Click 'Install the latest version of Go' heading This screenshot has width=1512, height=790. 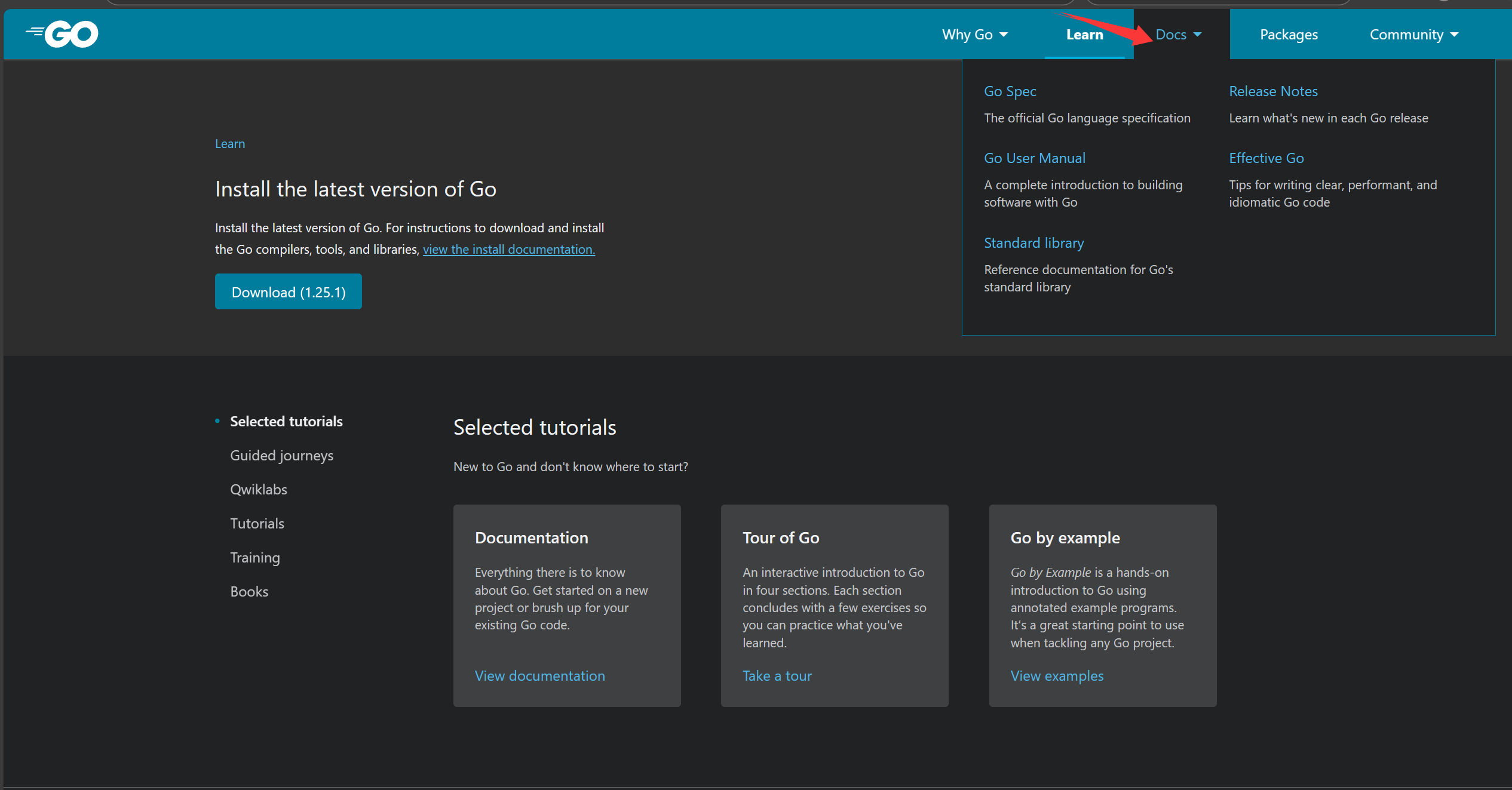pyautogui.click(x=355, y=189)
